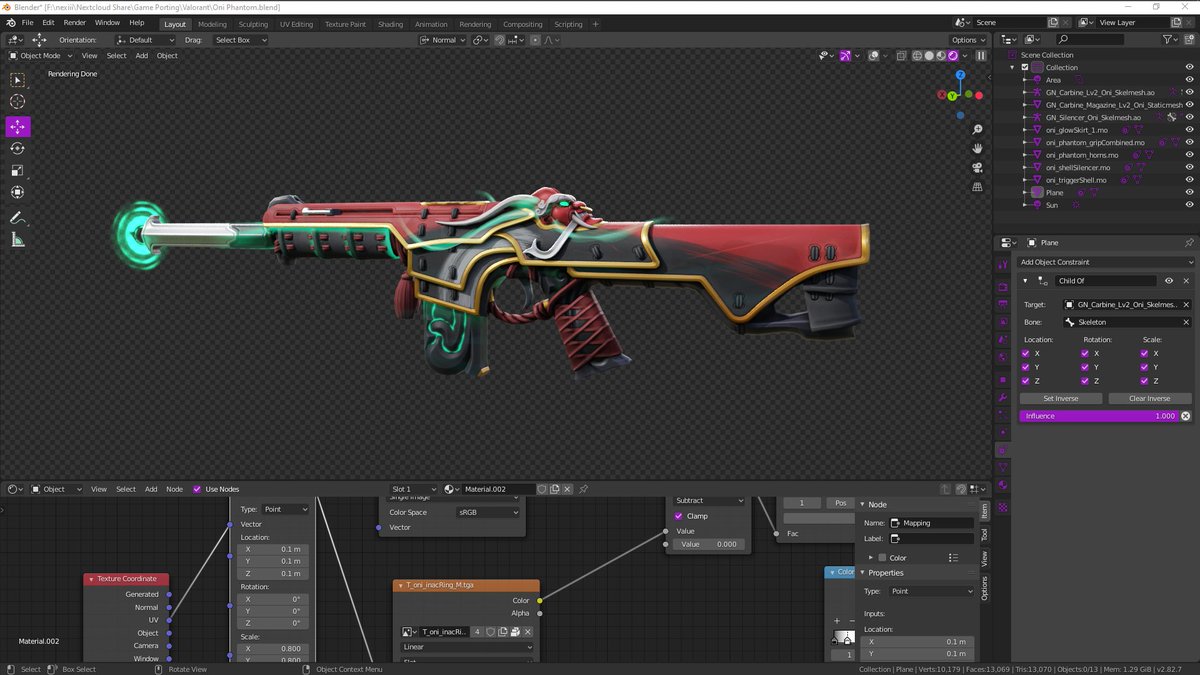Pin the properties editor to Plane
Viewport: 1200px width, 675px height.
point(1188,243)
